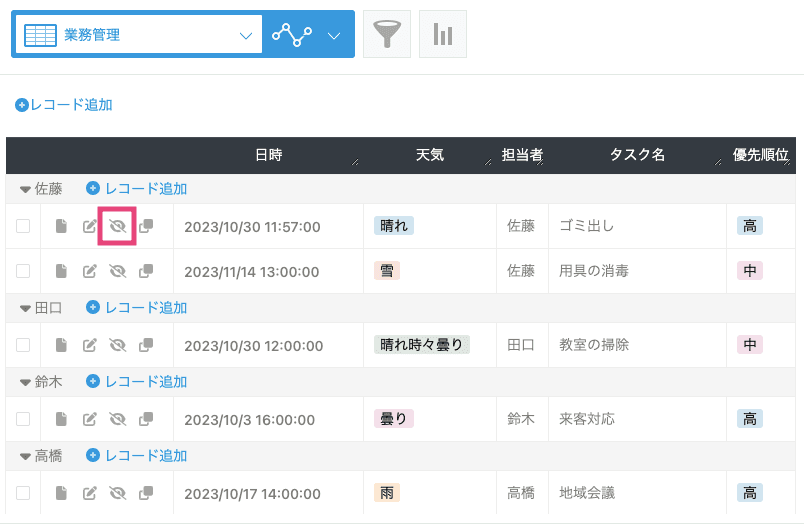Hide the 用具の消毒 record via eye icon
This screenshot has height=524, width=804.
(117, 271)
